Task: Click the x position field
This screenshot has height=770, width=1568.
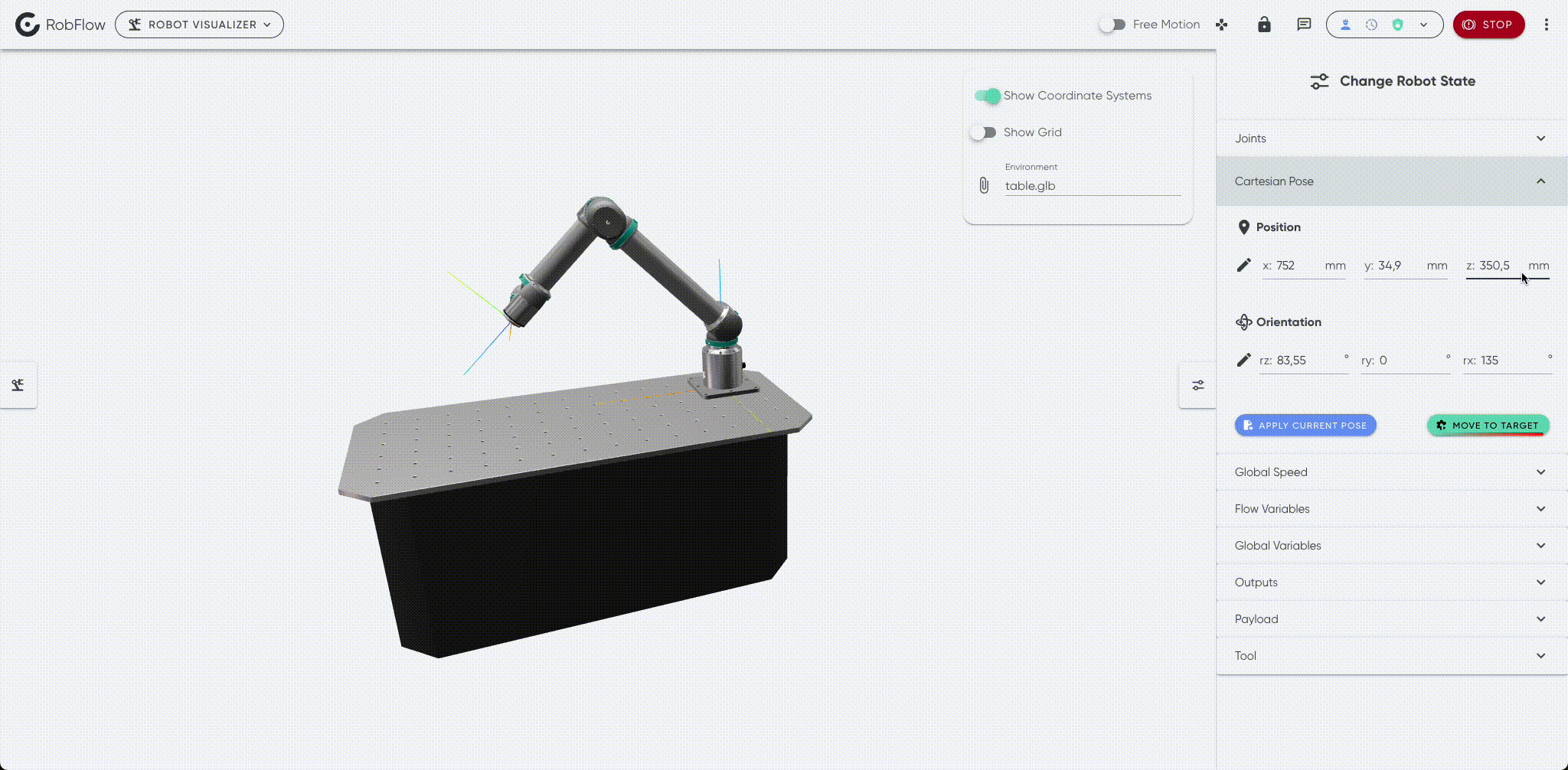Action: pyautogui.click(x=1304, y=266)
